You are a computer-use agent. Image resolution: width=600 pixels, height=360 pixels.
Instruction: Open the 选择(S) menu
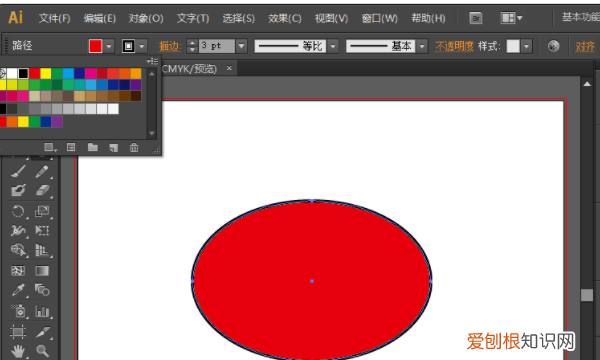(238, 18)
